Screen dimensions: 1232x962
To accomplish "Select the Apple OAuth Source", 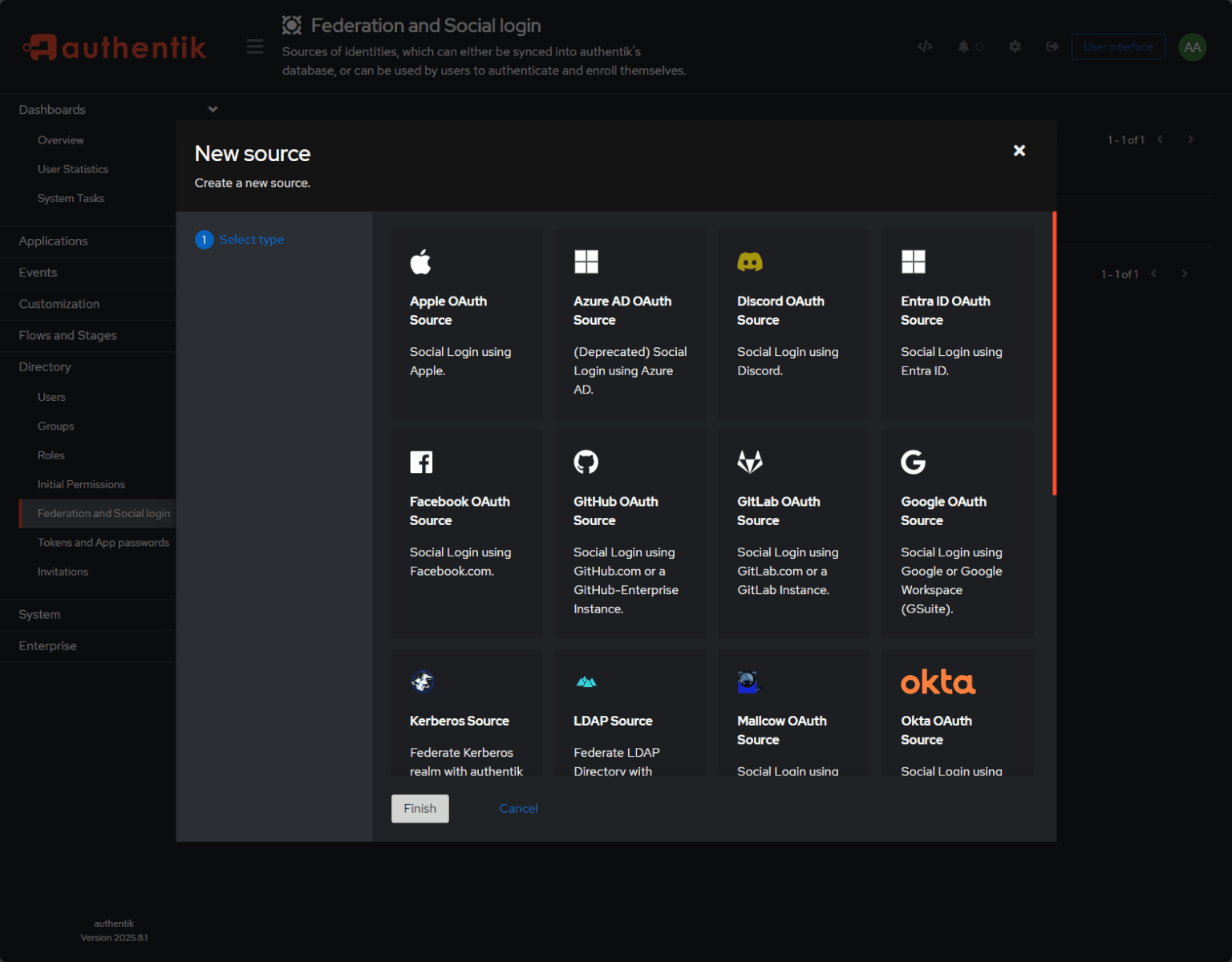I will pos(466,324).
